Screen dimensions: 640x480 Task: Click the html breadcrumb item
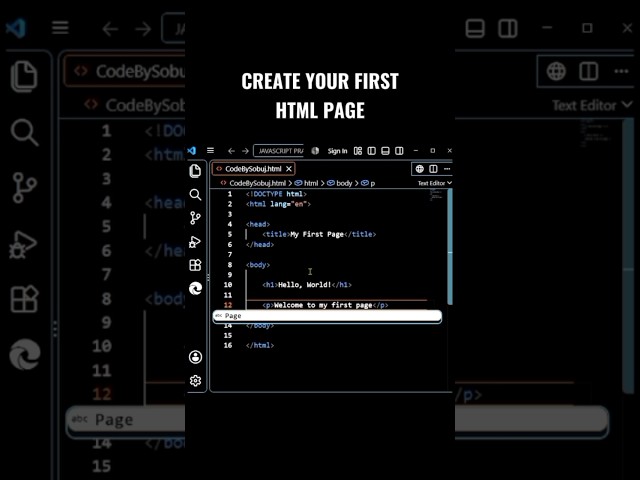(307, 183)
